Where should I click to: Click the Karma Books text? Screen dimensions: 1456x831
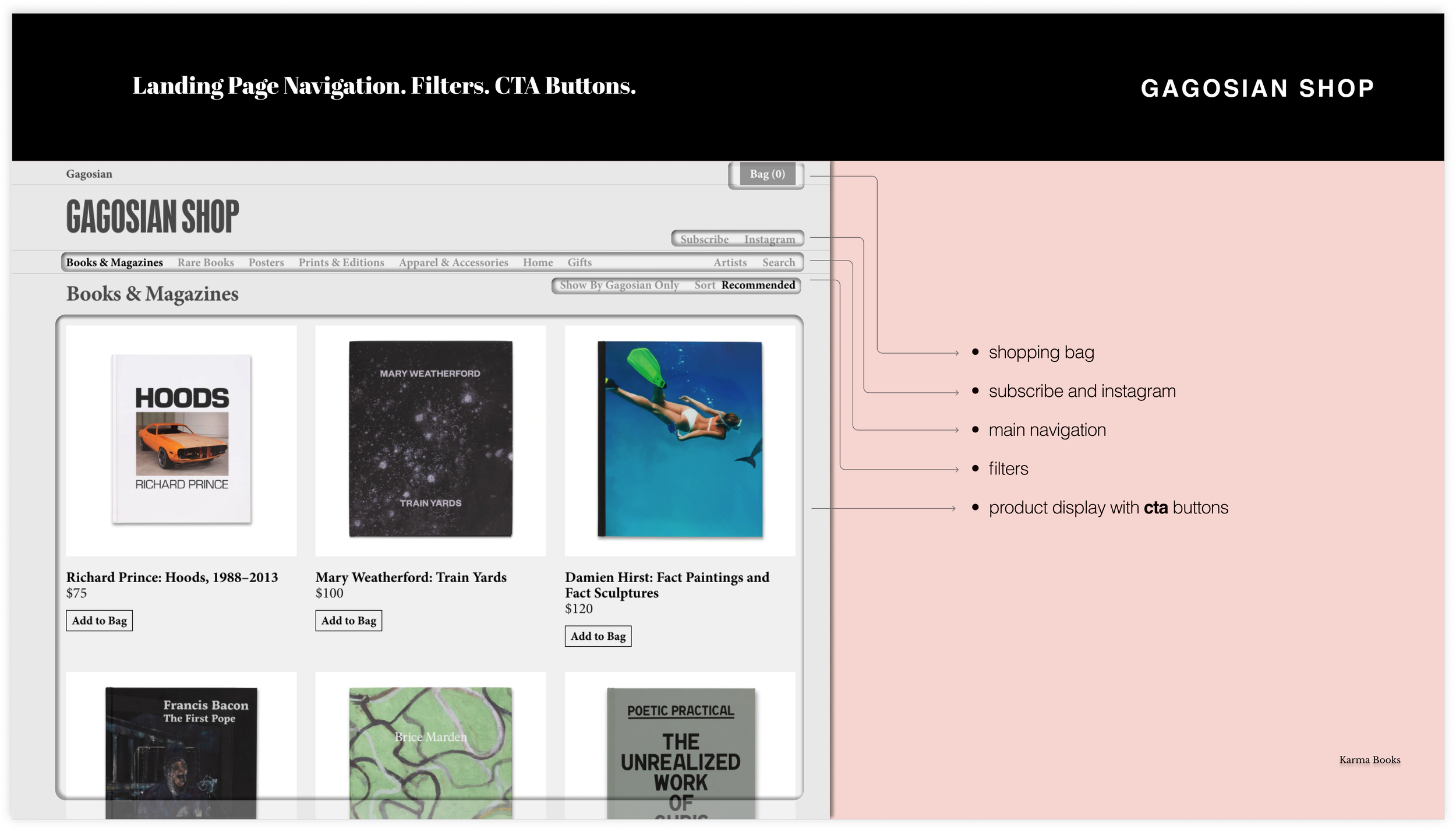[x=1370, y=760]
